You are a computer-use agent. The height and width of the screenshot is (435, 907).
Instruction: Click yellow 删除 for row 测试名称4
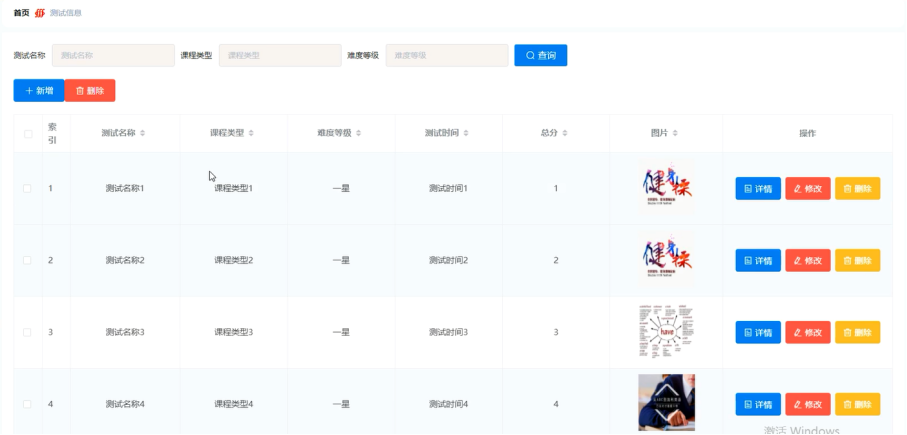click(x=857, y=404)
